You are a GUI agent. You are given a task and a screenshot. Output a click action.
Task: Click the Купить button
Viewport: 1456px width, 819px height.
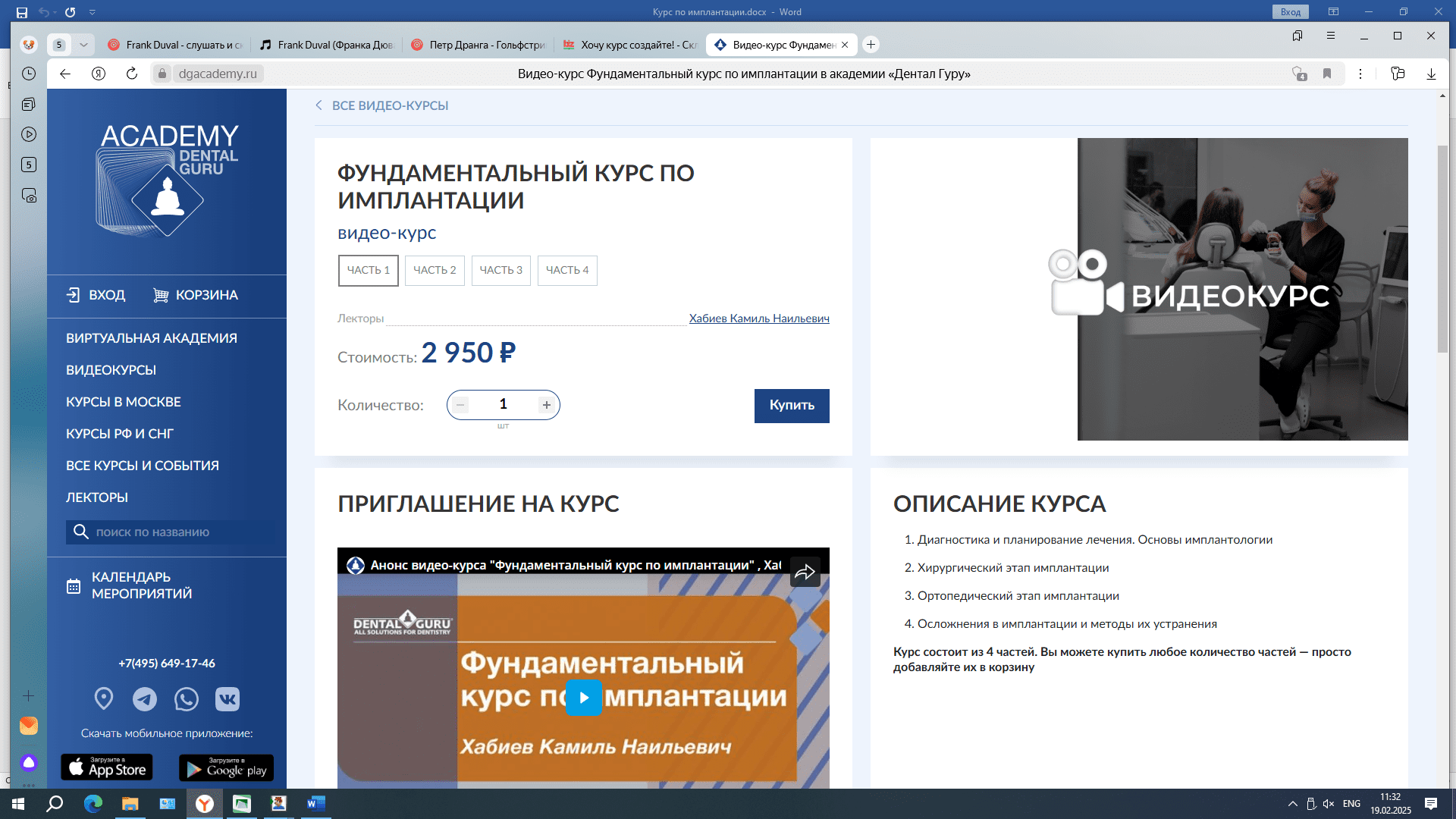click(792, 406)
